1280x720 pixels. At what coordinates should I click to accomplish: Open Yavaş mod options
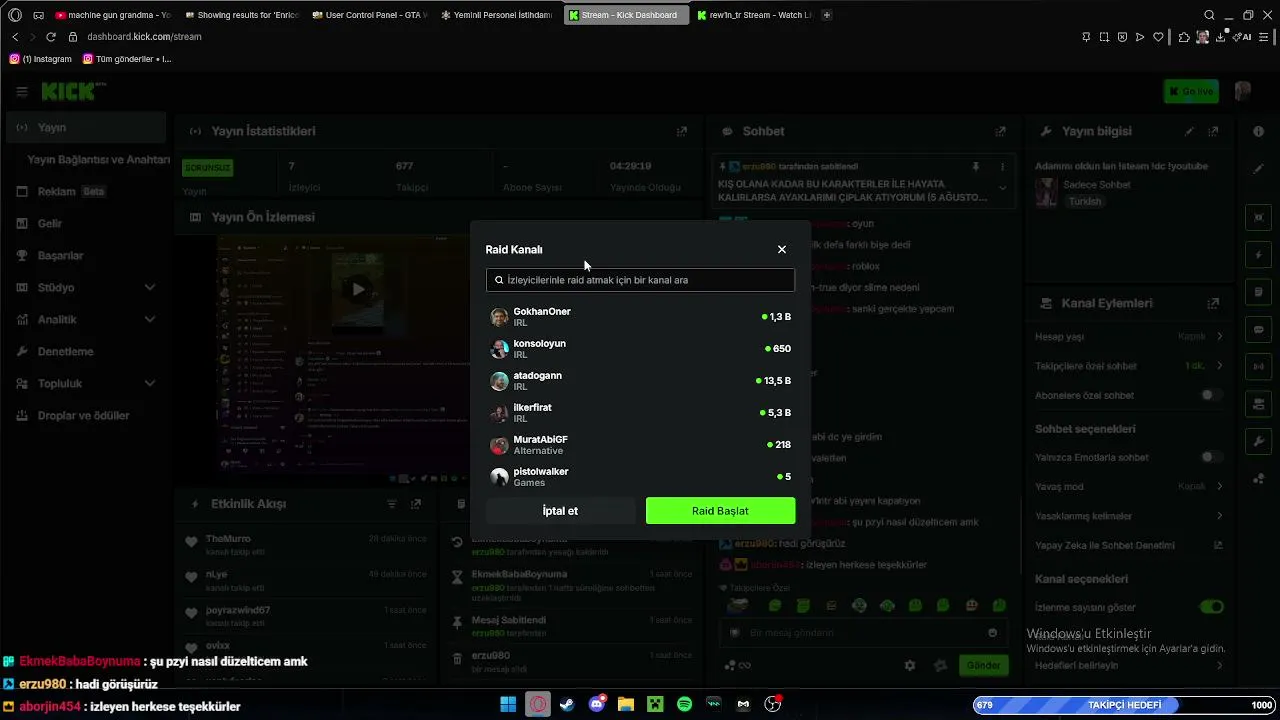coord(1219,486)
